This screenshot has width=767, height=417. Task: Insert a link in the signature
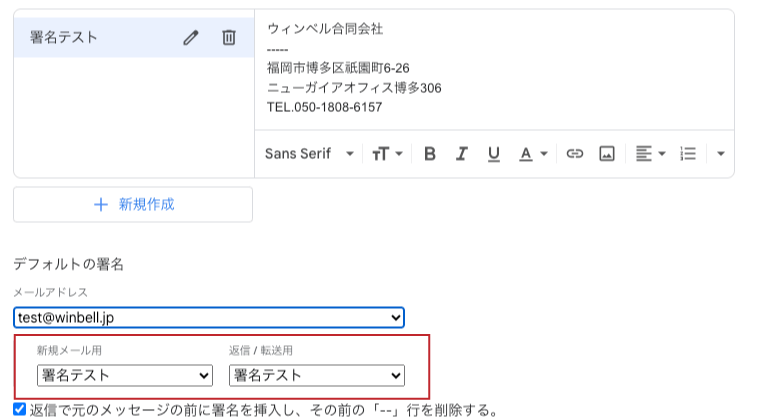click(574, 154)
